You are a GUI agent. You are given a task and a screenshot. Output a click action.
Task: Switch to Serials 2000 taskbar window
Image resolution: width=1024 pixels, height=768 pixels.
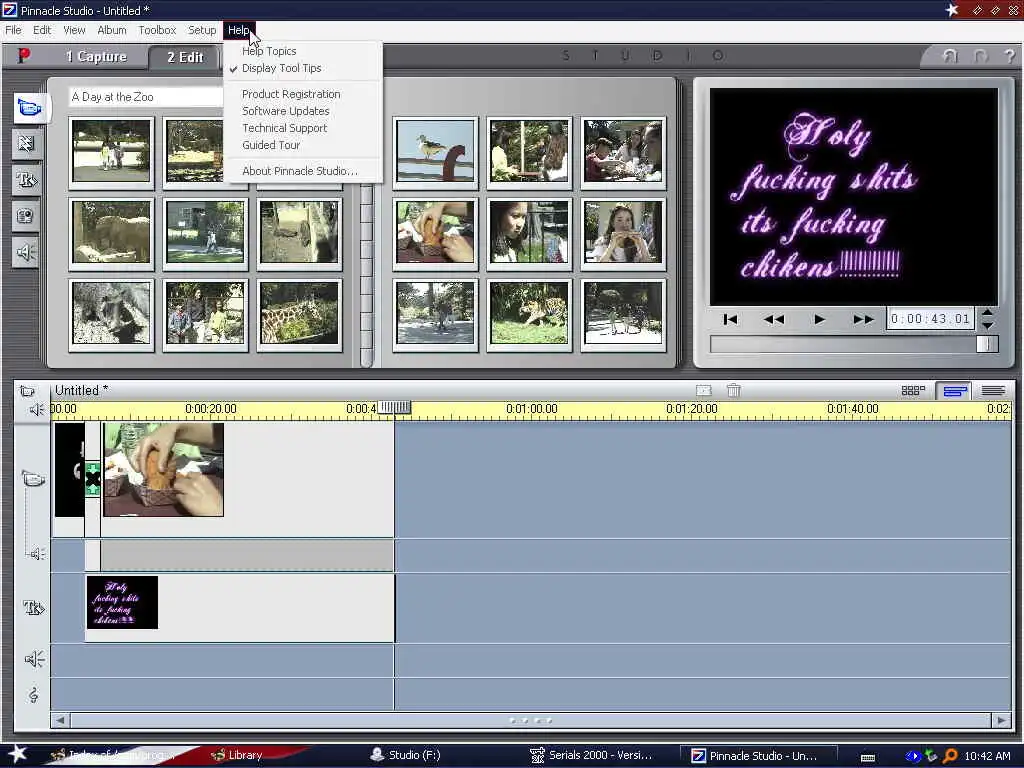click(x=591, y=755)
